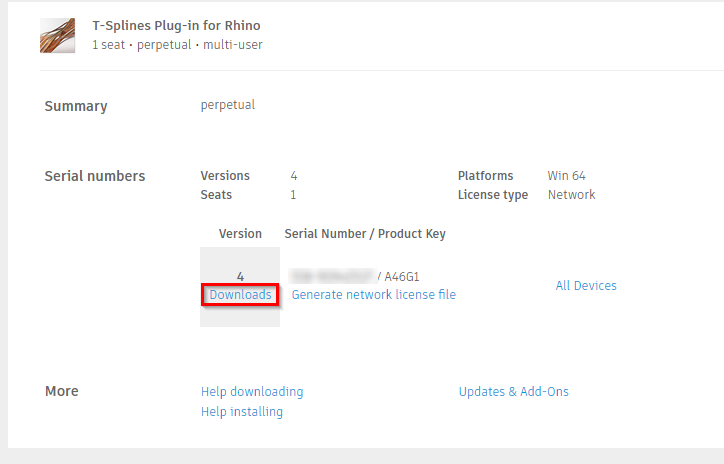Image resolution: width=724 pixels, height=464 pixels.
Task: Open the Updates & Add-Ons link
Action: [514, 392]
